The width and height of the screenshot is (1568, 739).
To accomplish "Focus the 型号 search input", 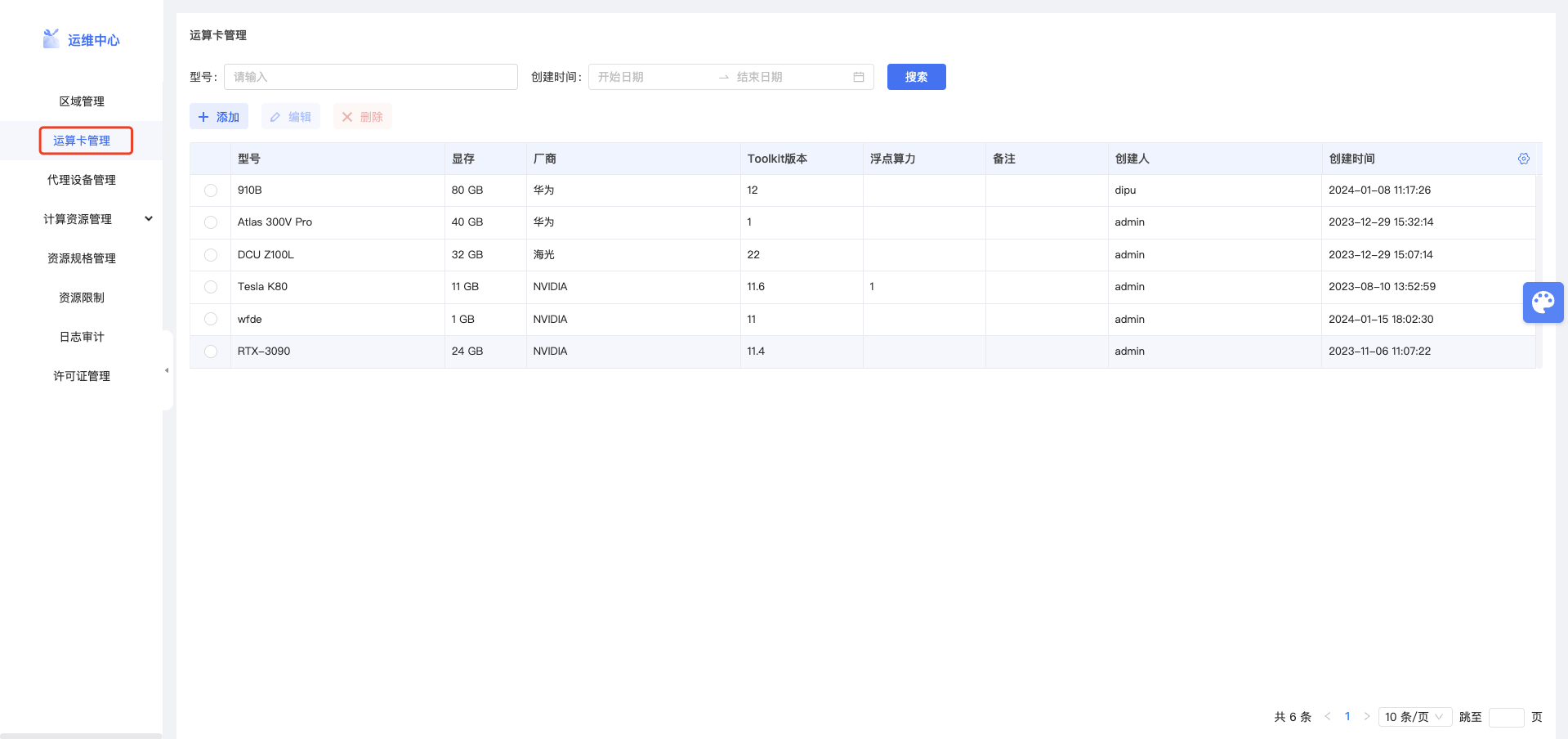I will [x=371, y=77].
